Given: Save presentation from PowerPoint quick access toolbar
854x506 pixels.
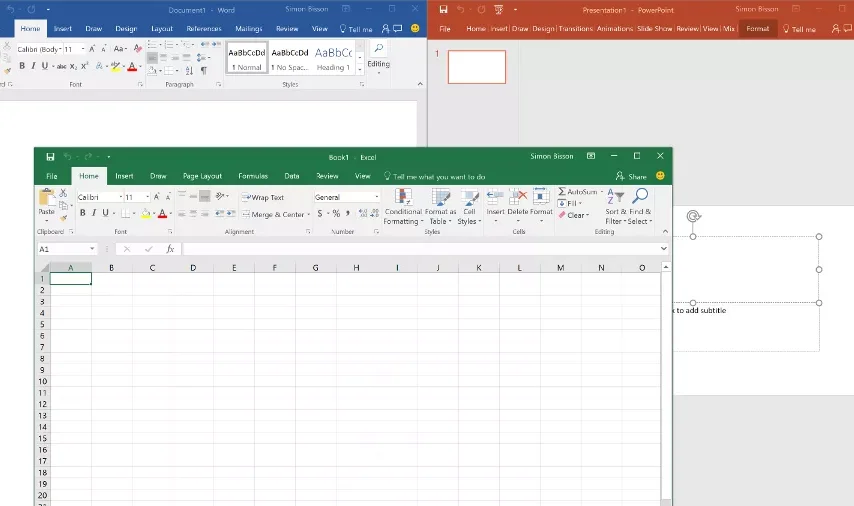Looking at the screenshot, I should 443,9.
